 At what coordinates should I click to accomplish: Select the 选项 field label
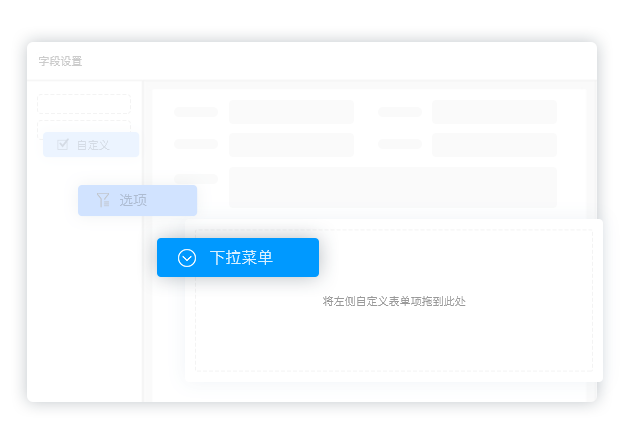[x=134, y=200]
